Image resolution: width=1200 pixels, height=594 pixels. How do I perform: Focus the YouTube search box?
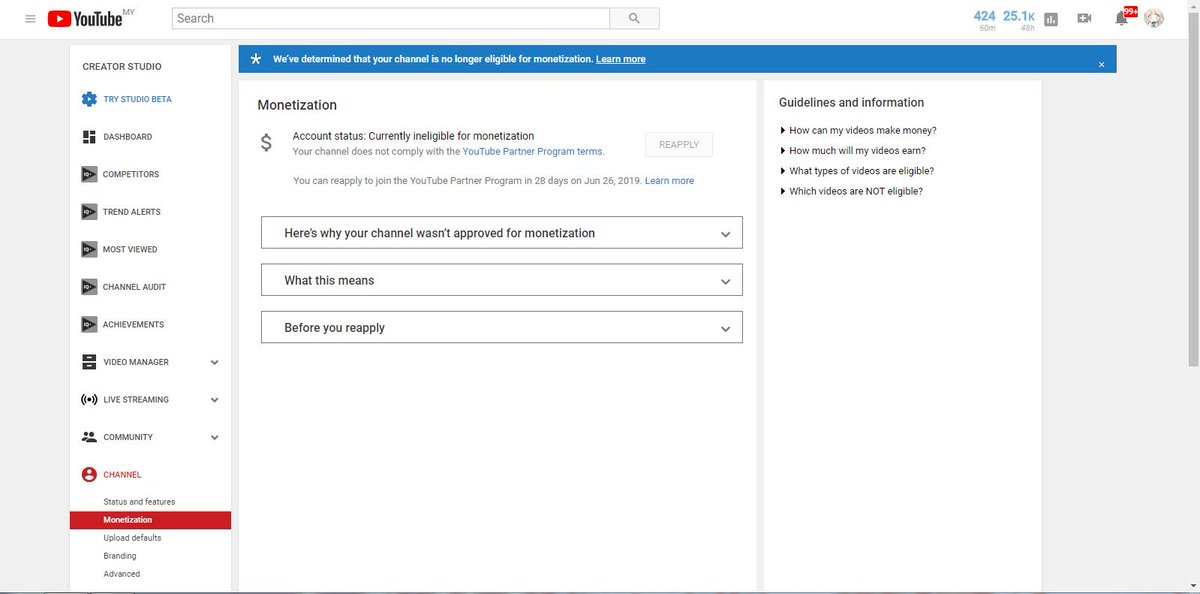coord(391,18)
